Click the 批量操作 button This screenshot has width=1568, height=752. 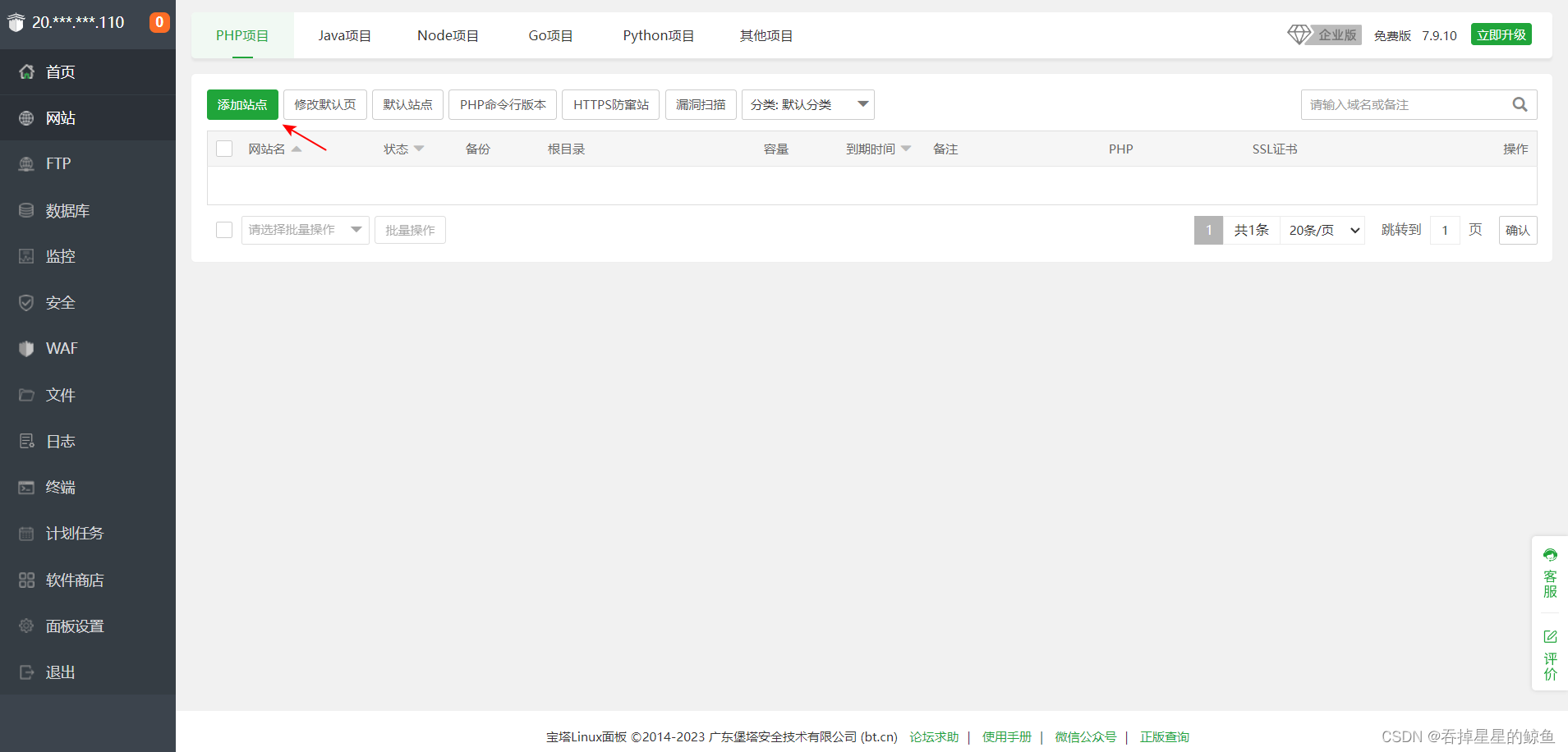pos(410,230)
